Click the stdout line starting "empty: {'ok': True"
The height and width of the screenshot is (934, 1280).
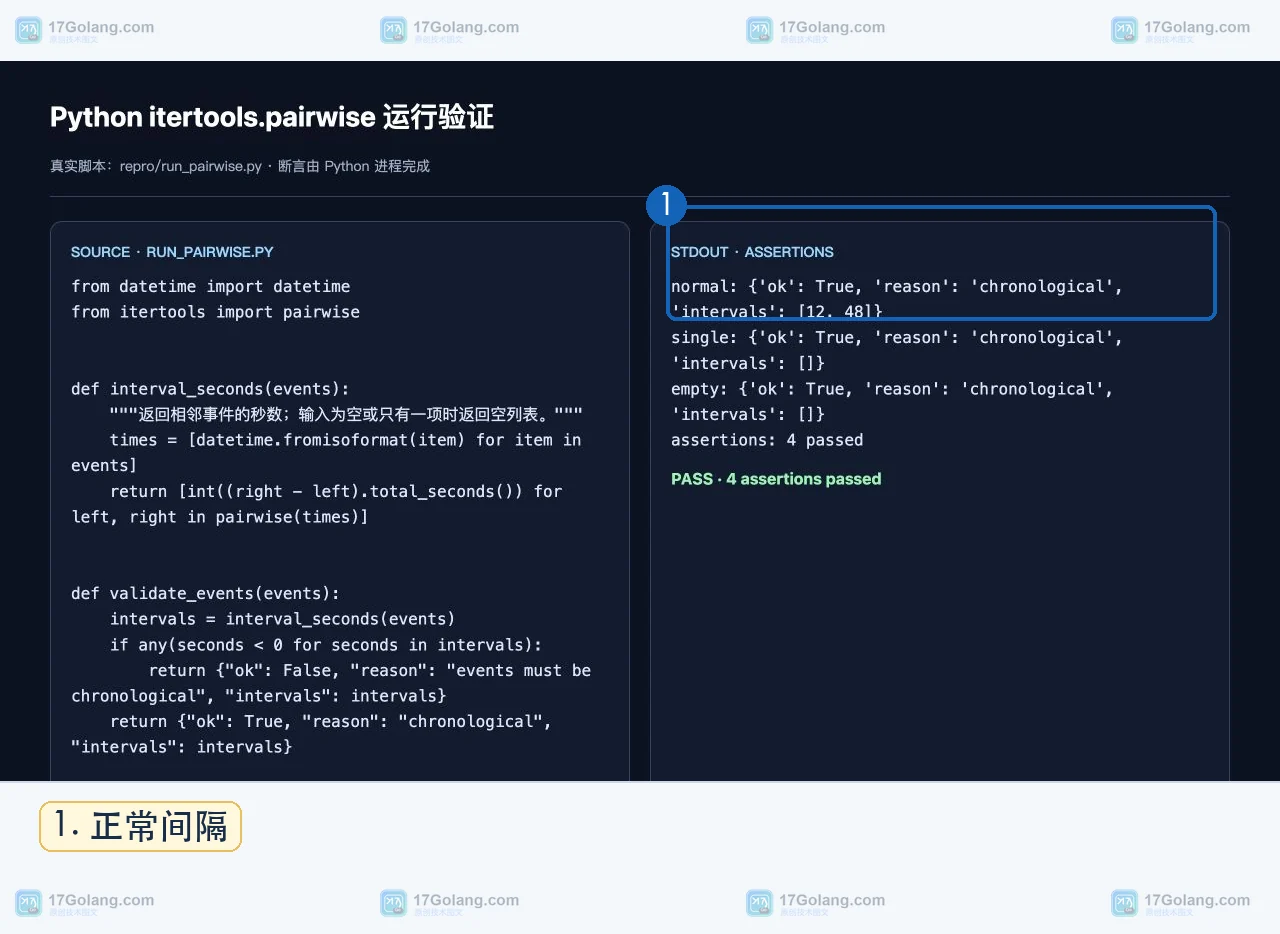click(892, 389)
